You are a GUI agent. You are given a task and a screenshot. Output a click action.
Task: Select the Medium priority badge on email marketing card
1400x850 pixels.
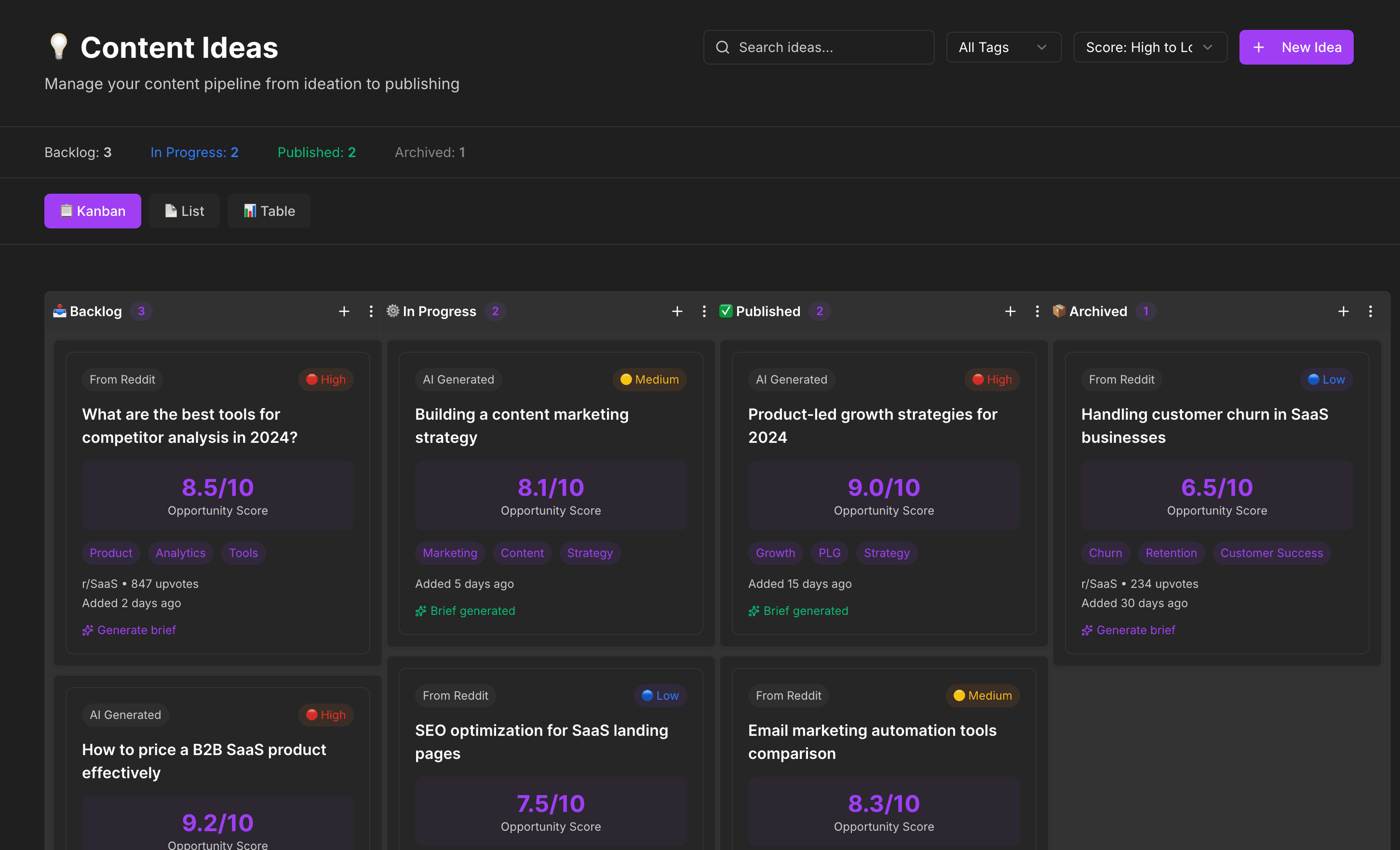point(983,695)
